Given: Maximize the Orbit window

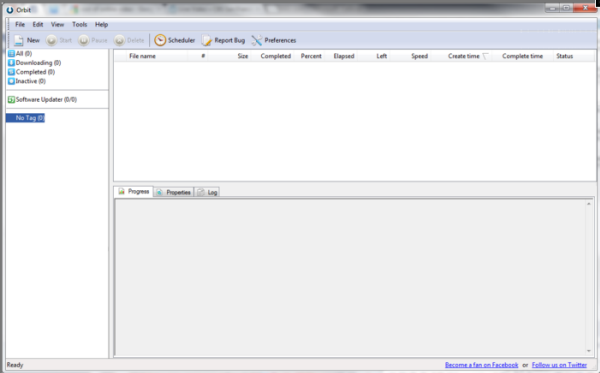Looking at the screenshot, I should coord(566,8).
